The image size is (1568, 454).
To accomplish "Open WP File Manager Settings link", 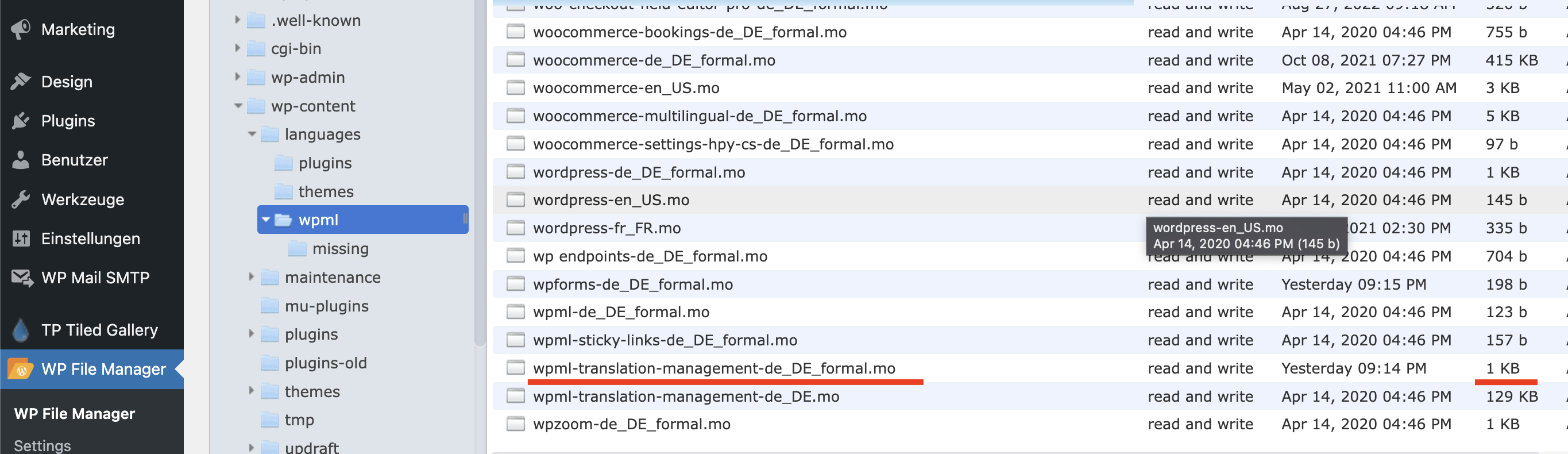I will [x=42, y=445].
